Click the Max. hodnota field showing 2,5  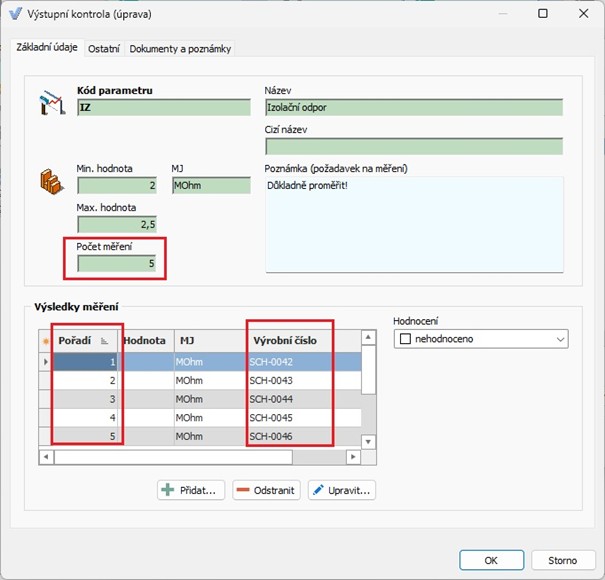[117, 224]
